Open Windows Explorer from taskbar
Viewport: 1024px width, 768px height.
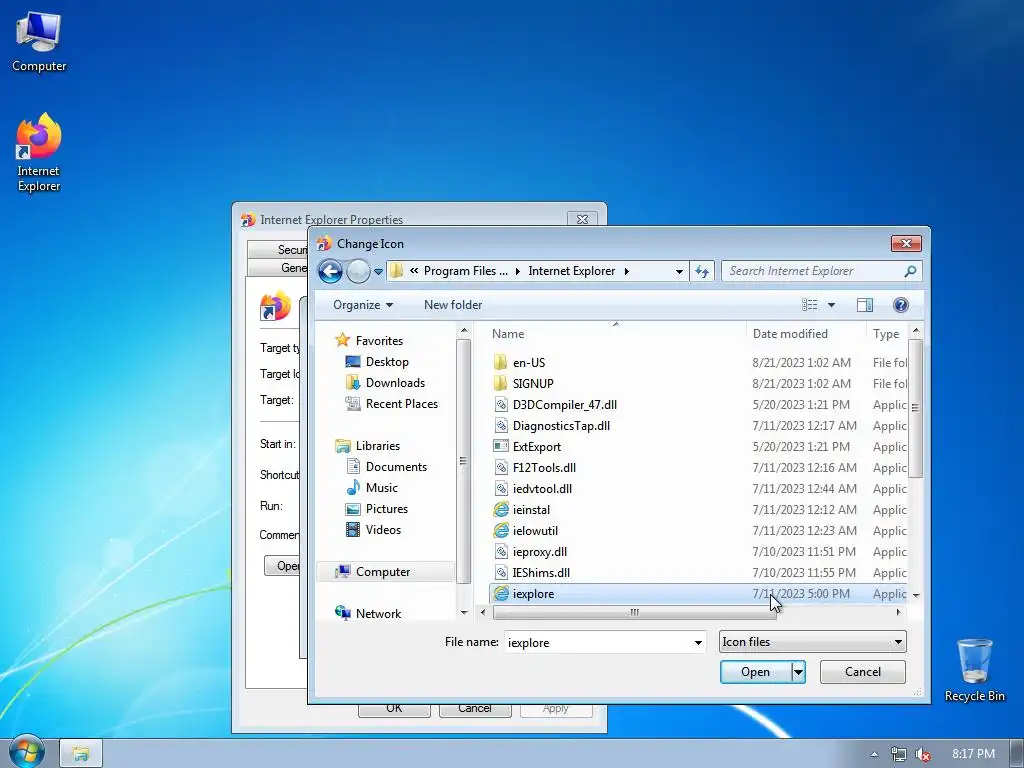pyautogui.click(x=81, y=754)
